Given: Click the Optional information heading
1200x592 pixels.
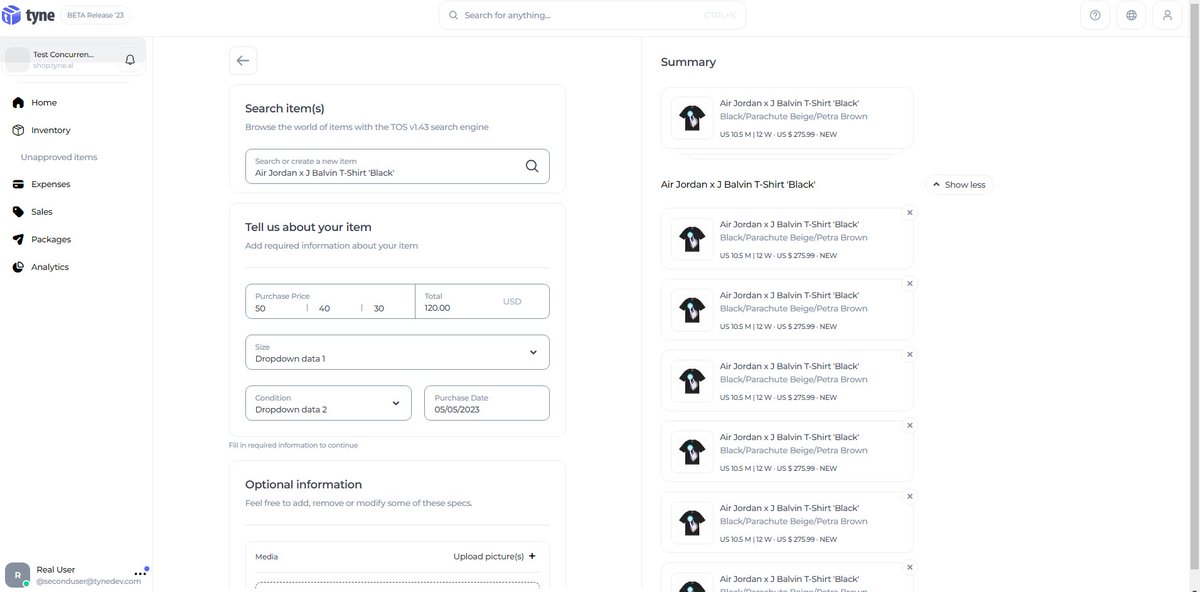Looking at the screenshot, I should (304, 484).
